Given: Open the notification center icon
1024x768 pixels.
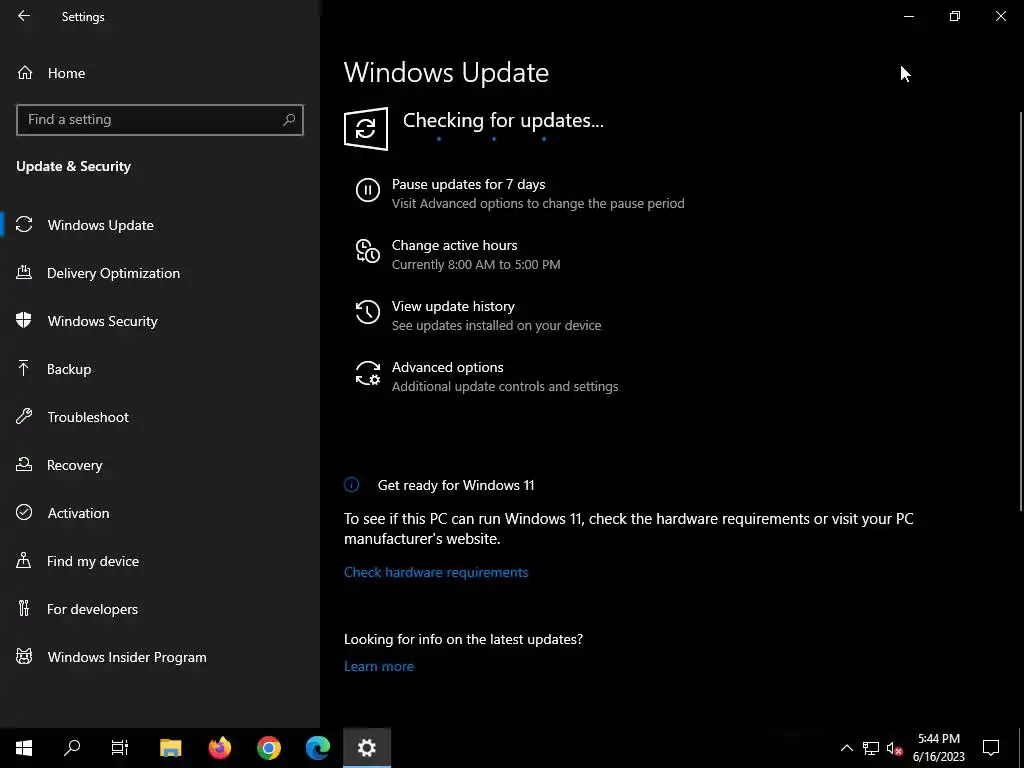Looking at the screenshot, I should point(991,748).
